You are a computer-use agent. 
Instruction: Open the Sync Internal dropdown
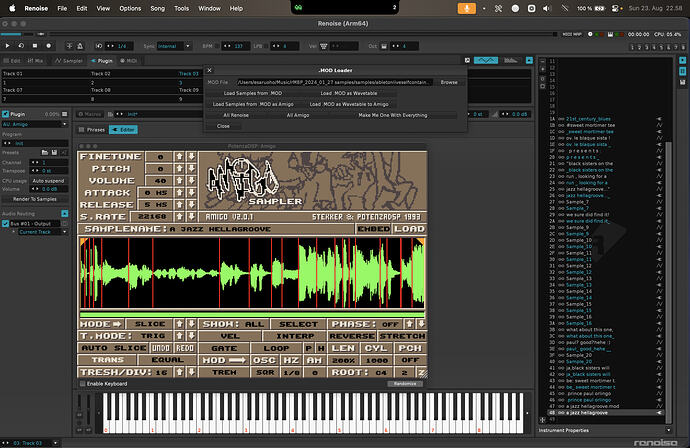coord(174,46)
